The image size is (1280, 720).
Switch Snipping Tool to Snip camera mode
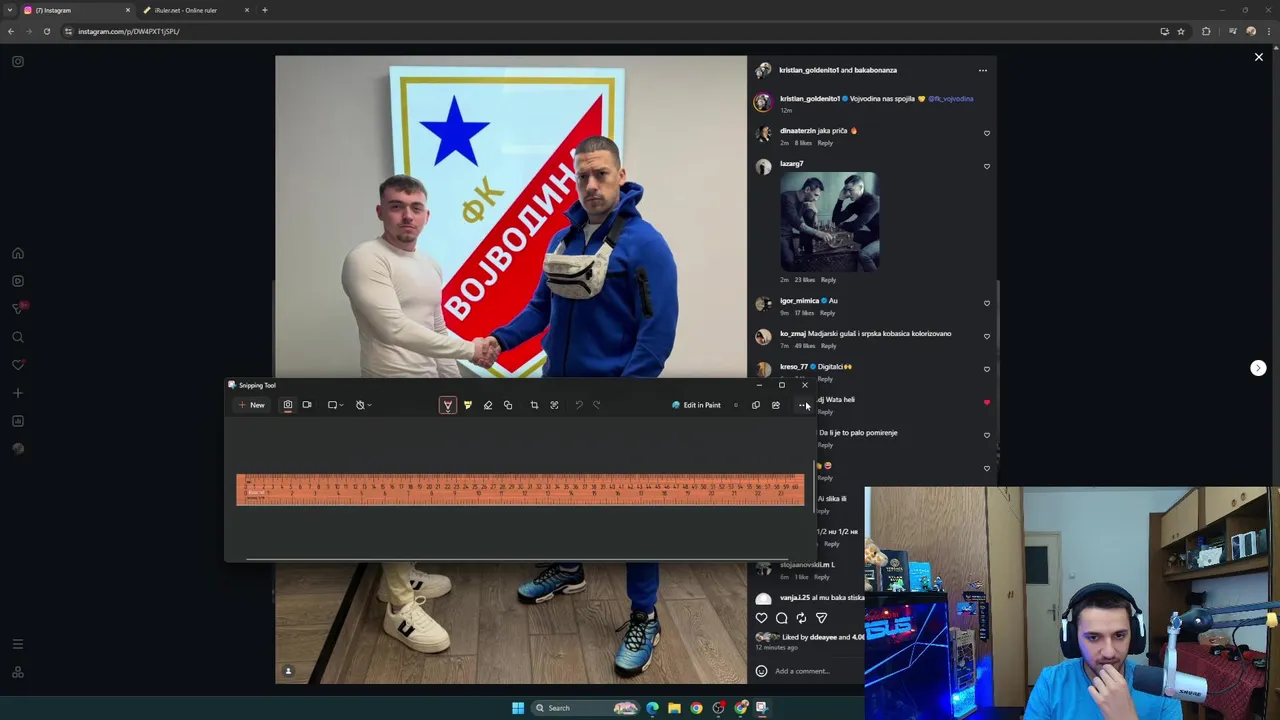click(287, 405)
